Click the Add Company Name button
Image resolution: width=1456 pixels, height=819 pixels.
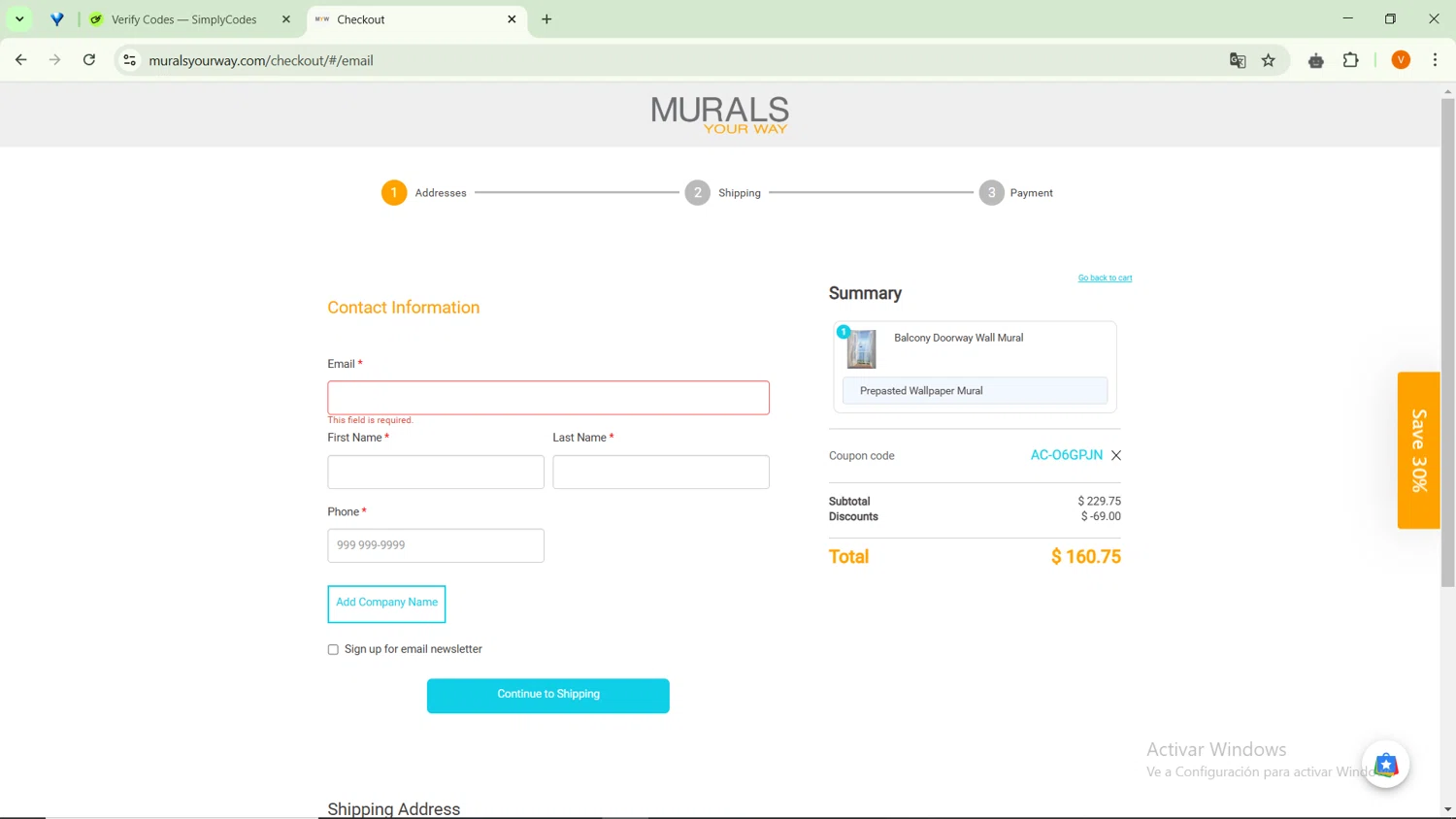(x=386, y=604)
